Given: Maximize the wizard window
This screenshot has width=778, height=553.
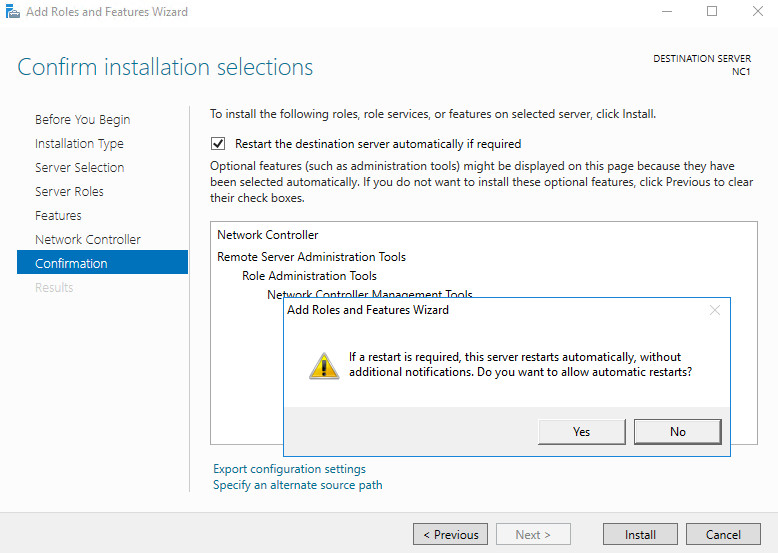Looking at the screenshot, I should pyautogui.click(x=712, y=11).
